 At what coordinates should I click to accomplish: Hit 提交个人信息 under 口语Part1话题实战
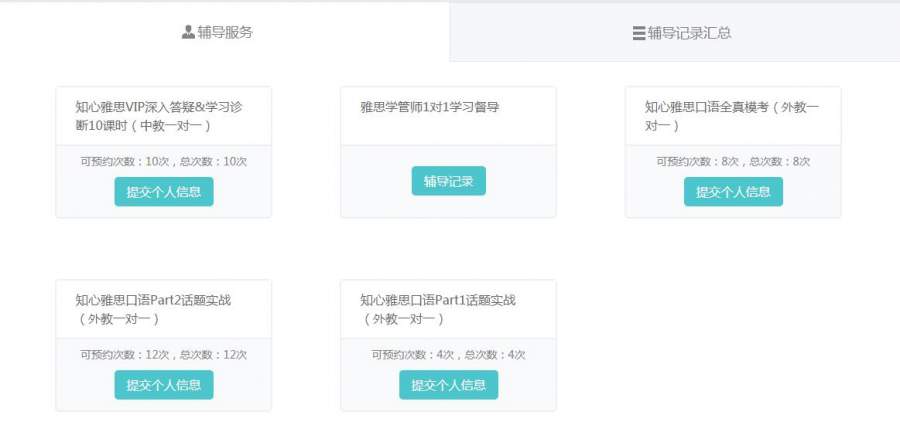(448, 385)
